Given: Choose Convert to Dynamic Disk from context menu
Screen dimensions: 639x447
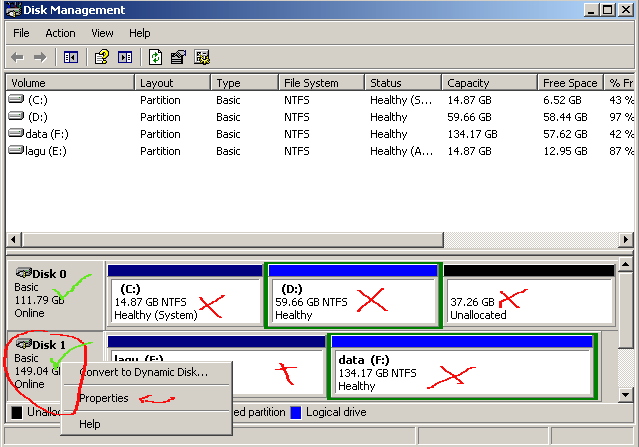Looking at the screenshot, I should point(146,372).
